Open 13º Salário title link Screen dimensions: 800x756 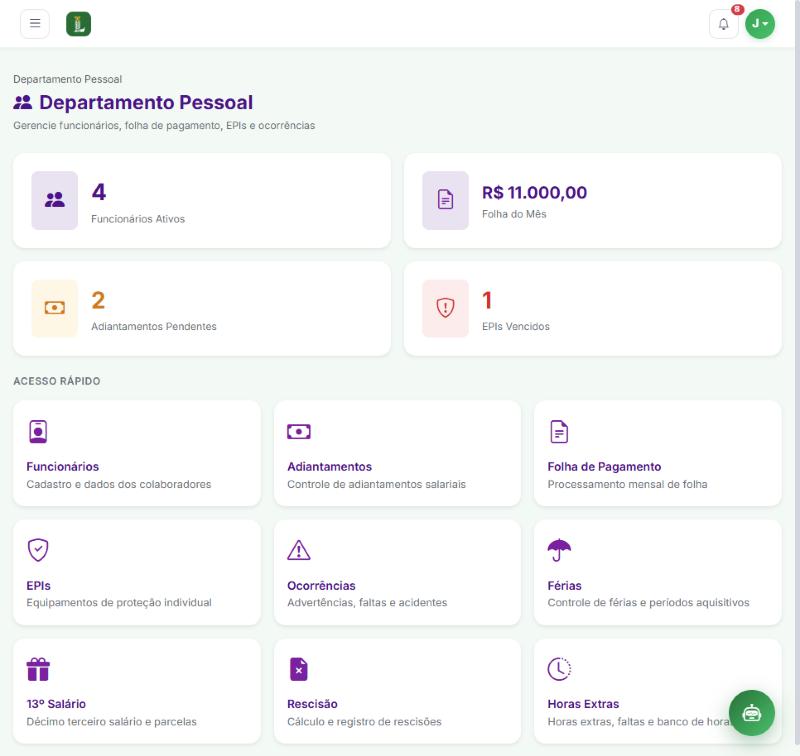click(x=56, y=704)
